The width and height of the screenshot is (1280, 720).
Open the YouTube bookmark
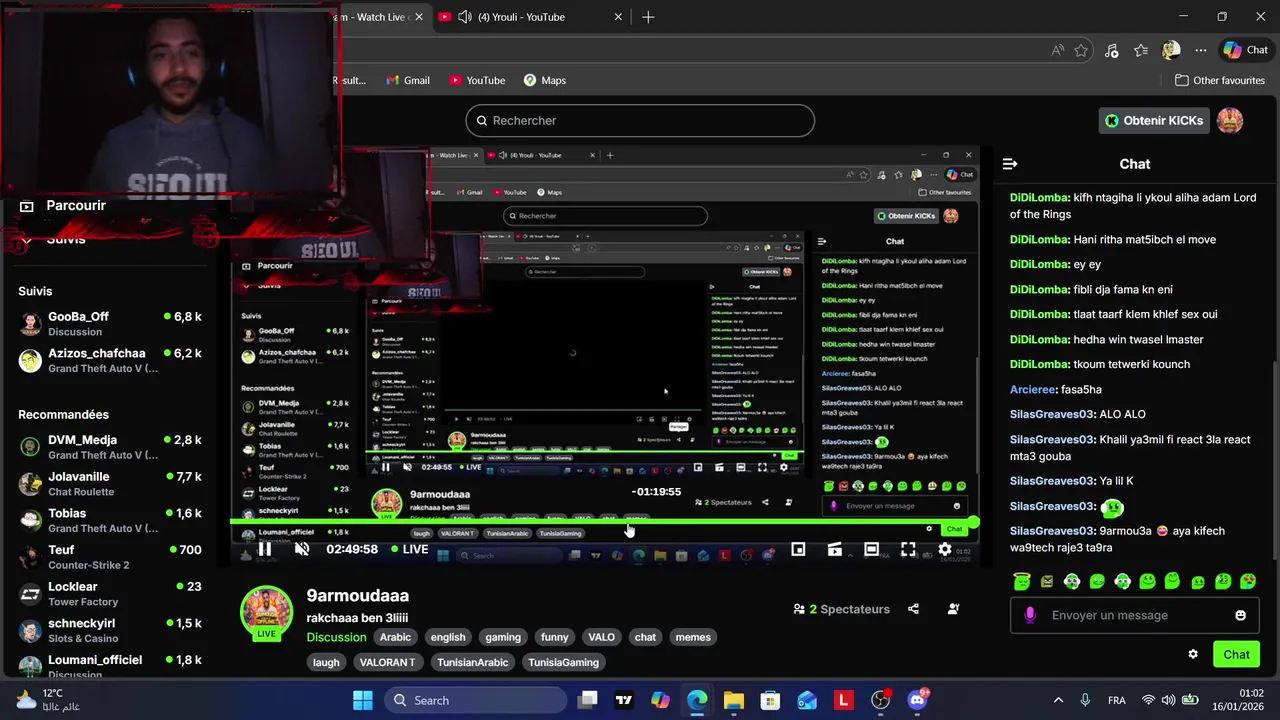476,80
